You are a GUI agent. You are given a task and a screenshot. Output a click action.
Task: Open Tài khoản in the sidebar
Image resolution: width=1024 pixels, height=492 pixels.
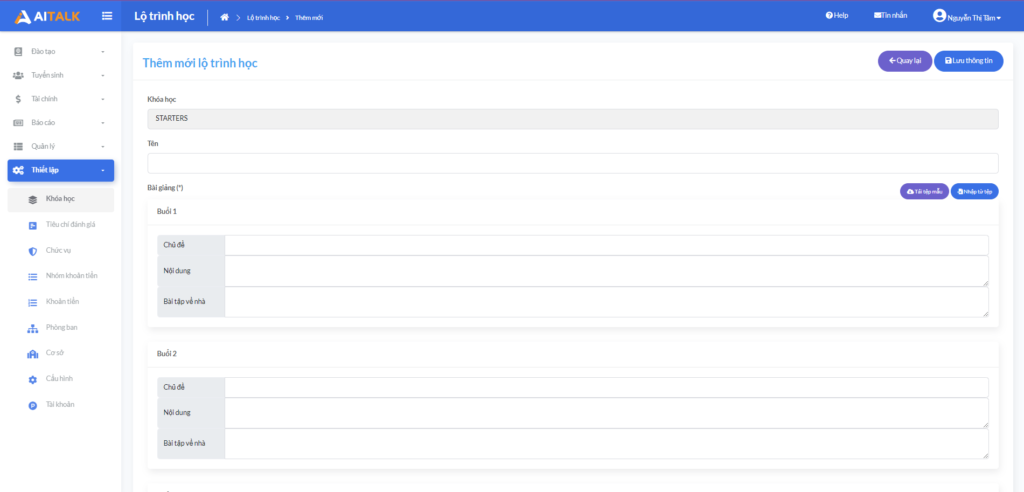pos(60,405)
